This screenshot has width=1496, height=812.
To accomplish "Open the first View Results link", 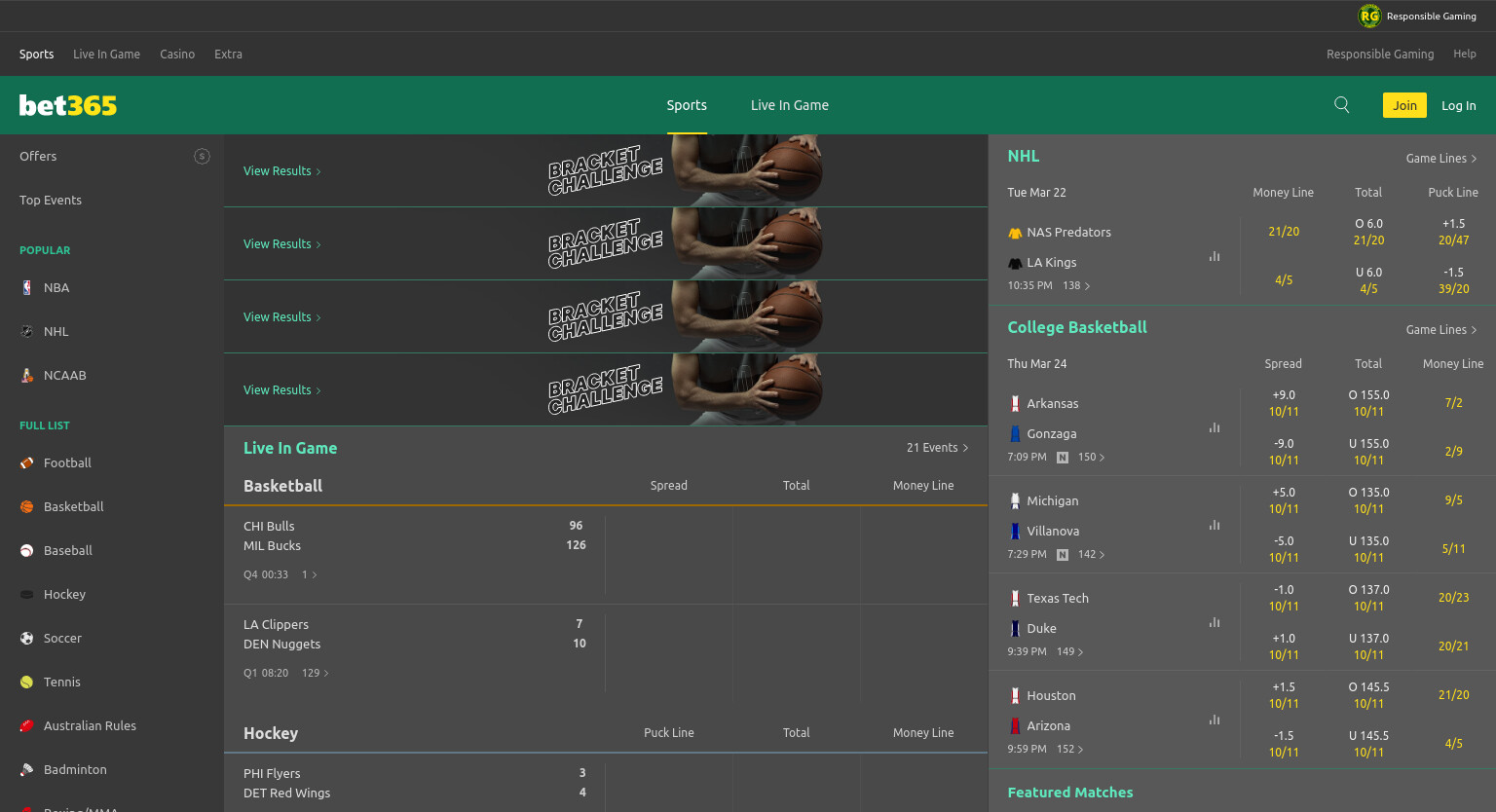I will (x=281, y=171).
